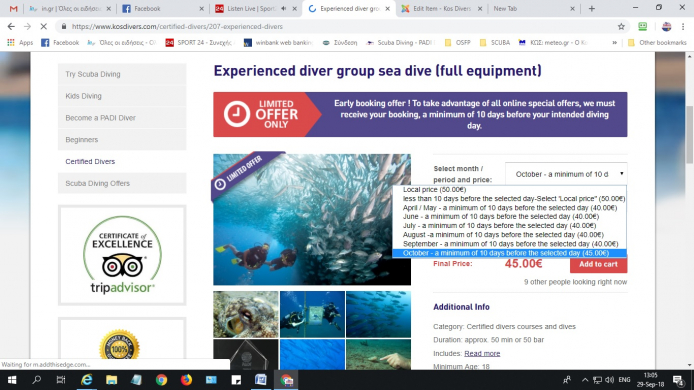The image size is (694, 390).
Task: Open the fish school thumbnail
Action: 378,314
